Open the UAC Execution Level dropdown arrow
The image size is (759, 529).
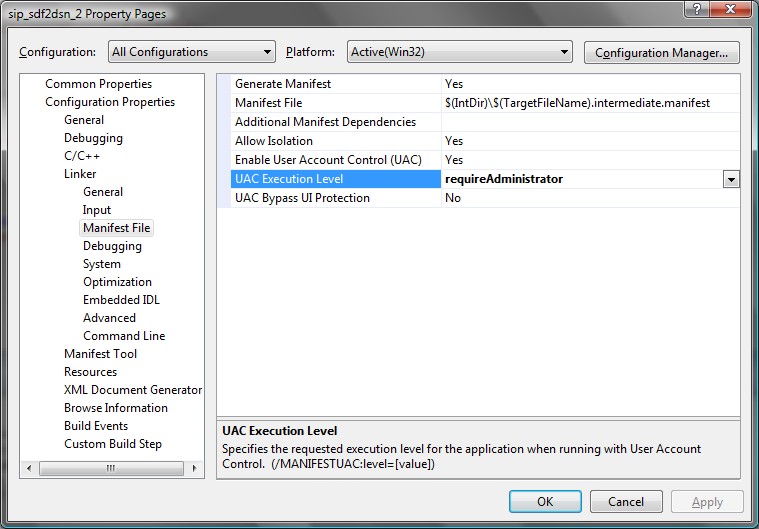(x=731, y=180)
